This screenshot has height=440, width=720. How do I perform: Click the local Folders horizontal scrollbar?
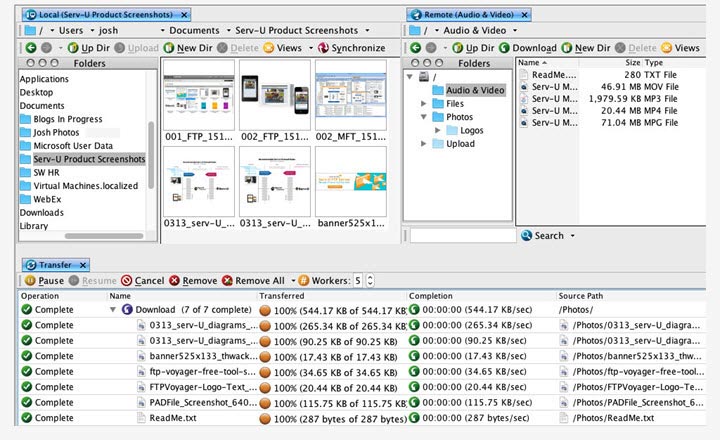click(x=104, y=236)
